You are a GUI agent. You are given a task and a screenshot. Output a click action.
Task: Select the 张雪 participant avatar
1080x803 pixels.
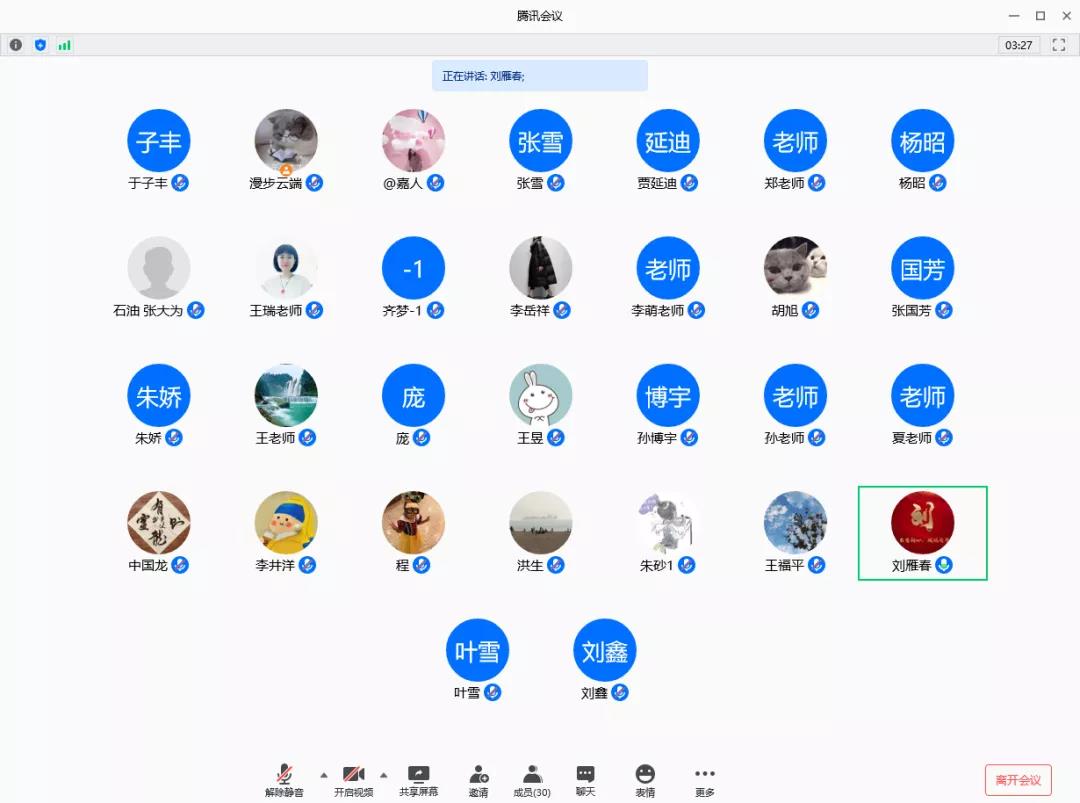coord(541,141)
